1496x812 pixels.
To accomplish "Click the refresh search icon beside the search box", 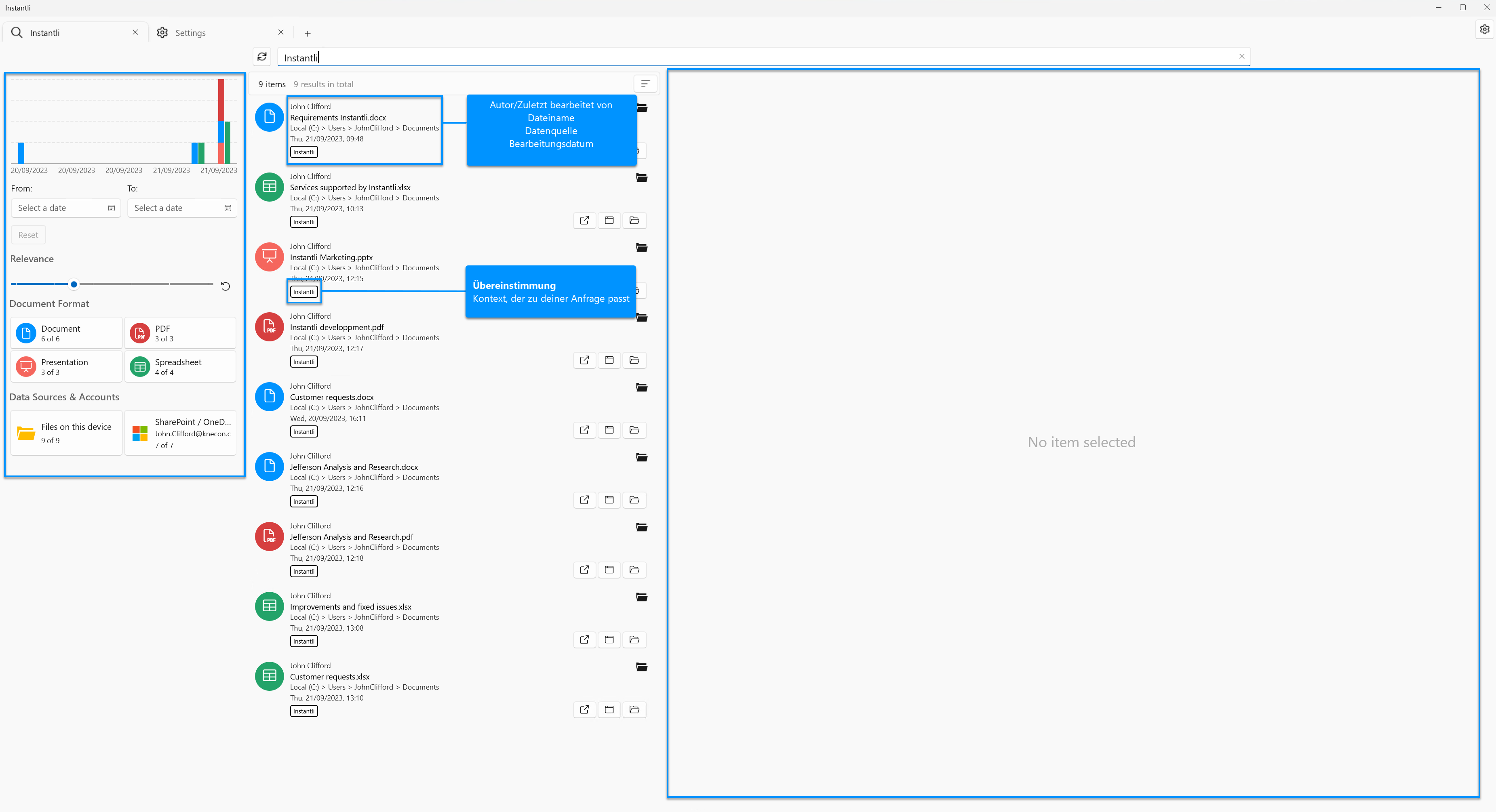I will point(262,56).
